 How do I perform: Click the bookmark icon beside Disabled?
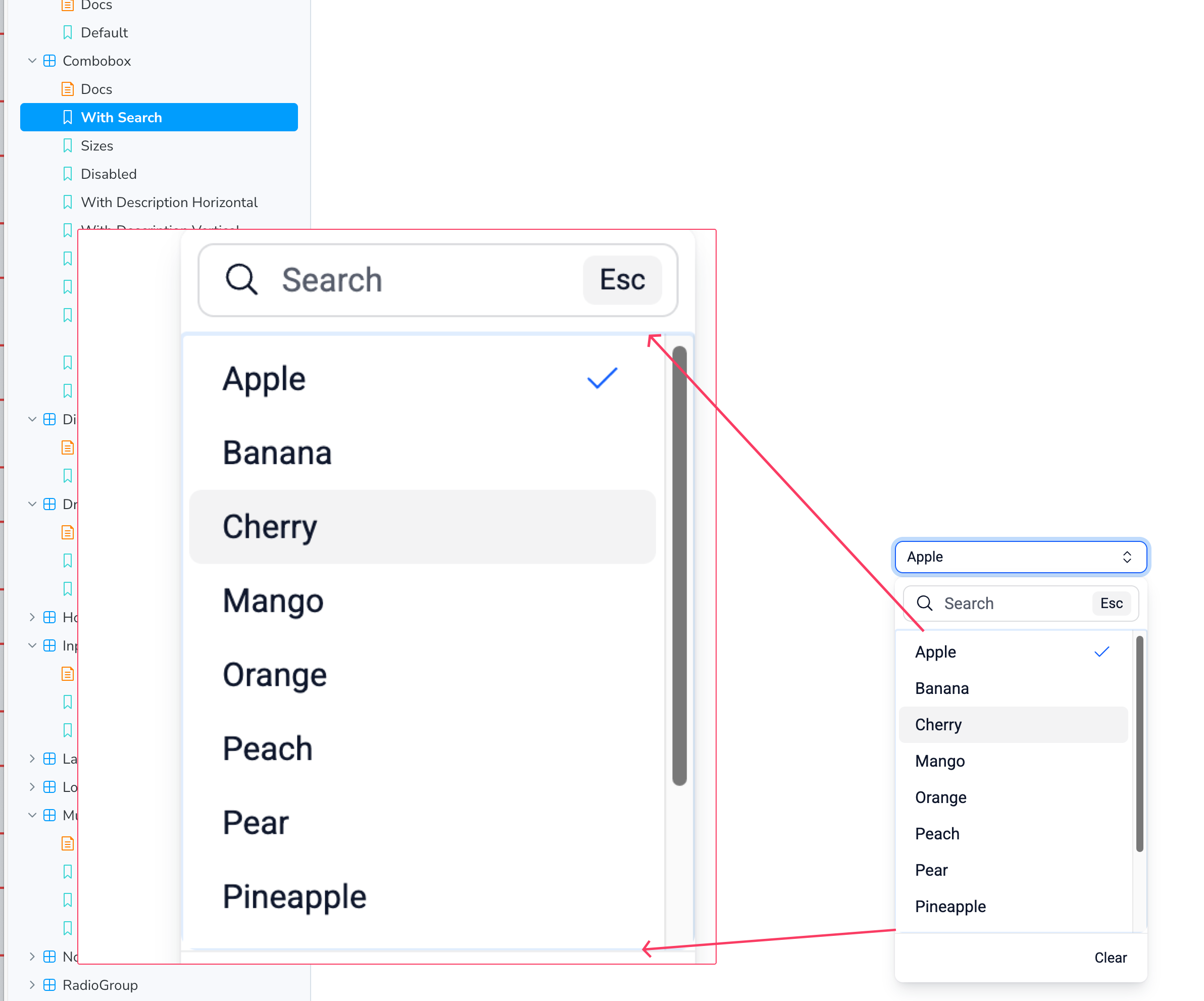68,174
